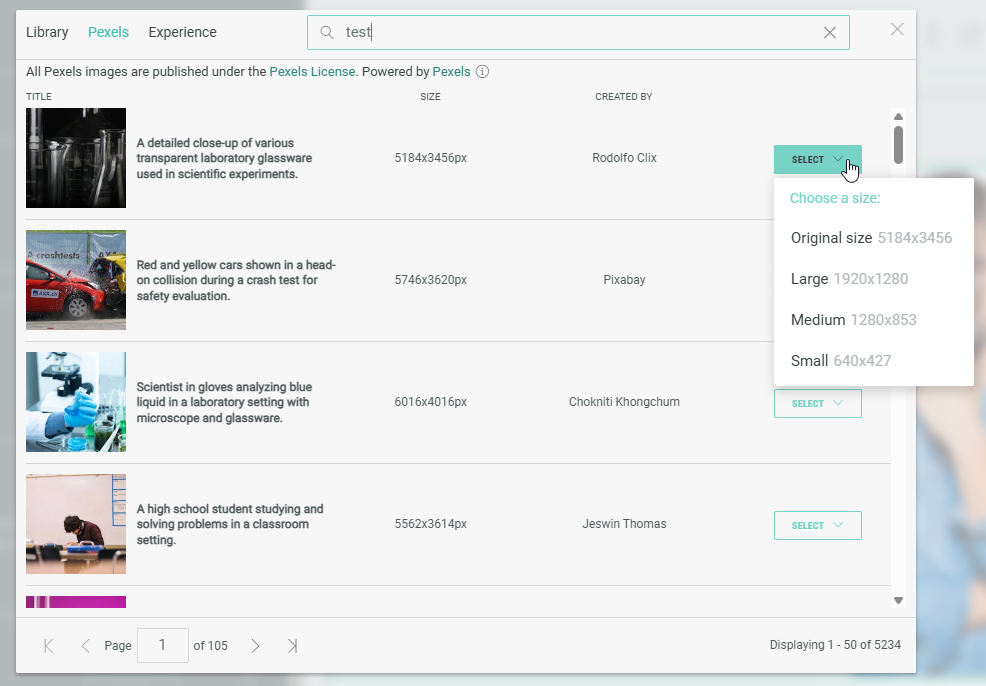Advance to the next results page

[255, 646]
